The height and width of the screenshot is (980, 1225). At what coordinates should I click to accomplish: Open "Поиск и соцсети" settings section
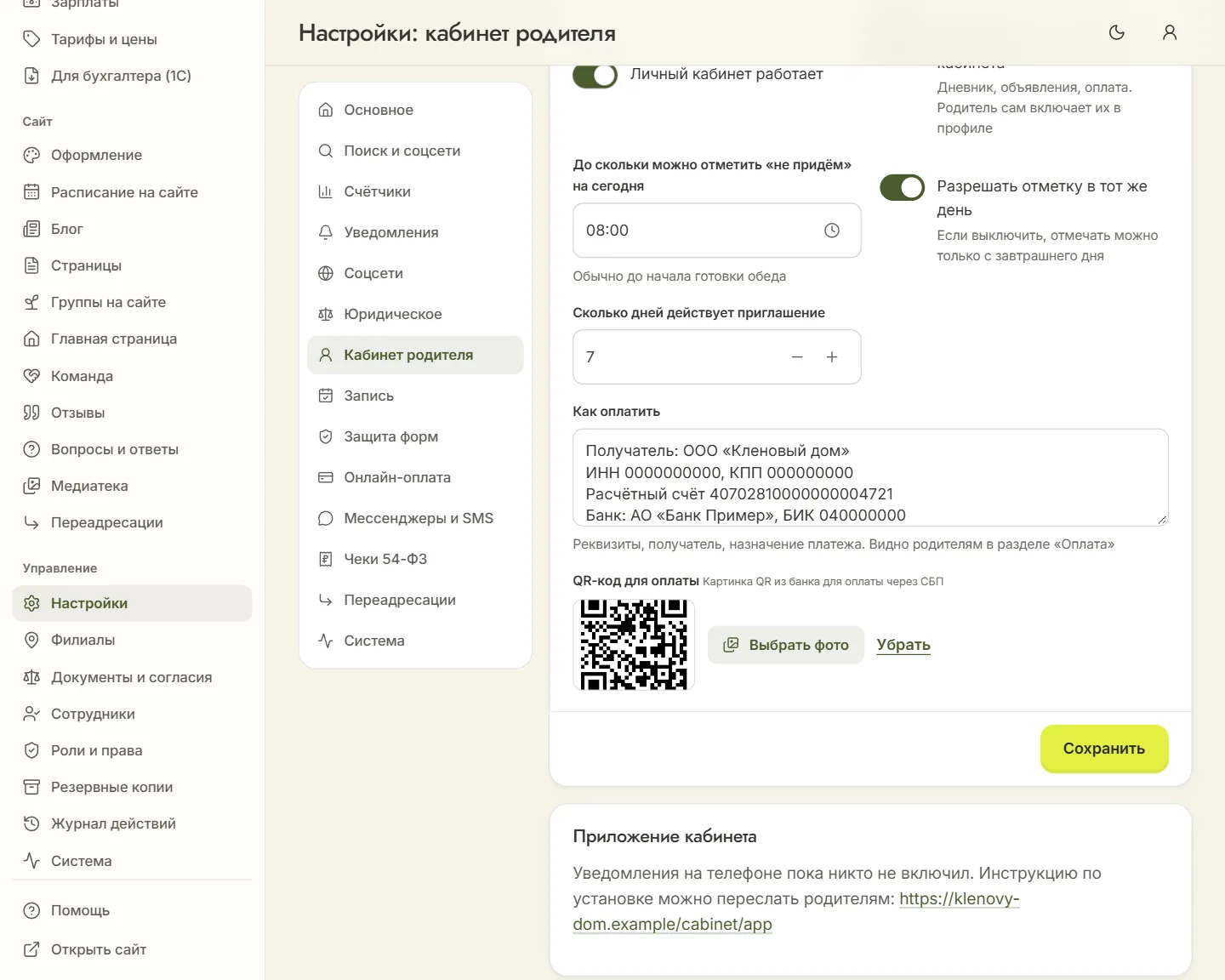coord(415,151)
